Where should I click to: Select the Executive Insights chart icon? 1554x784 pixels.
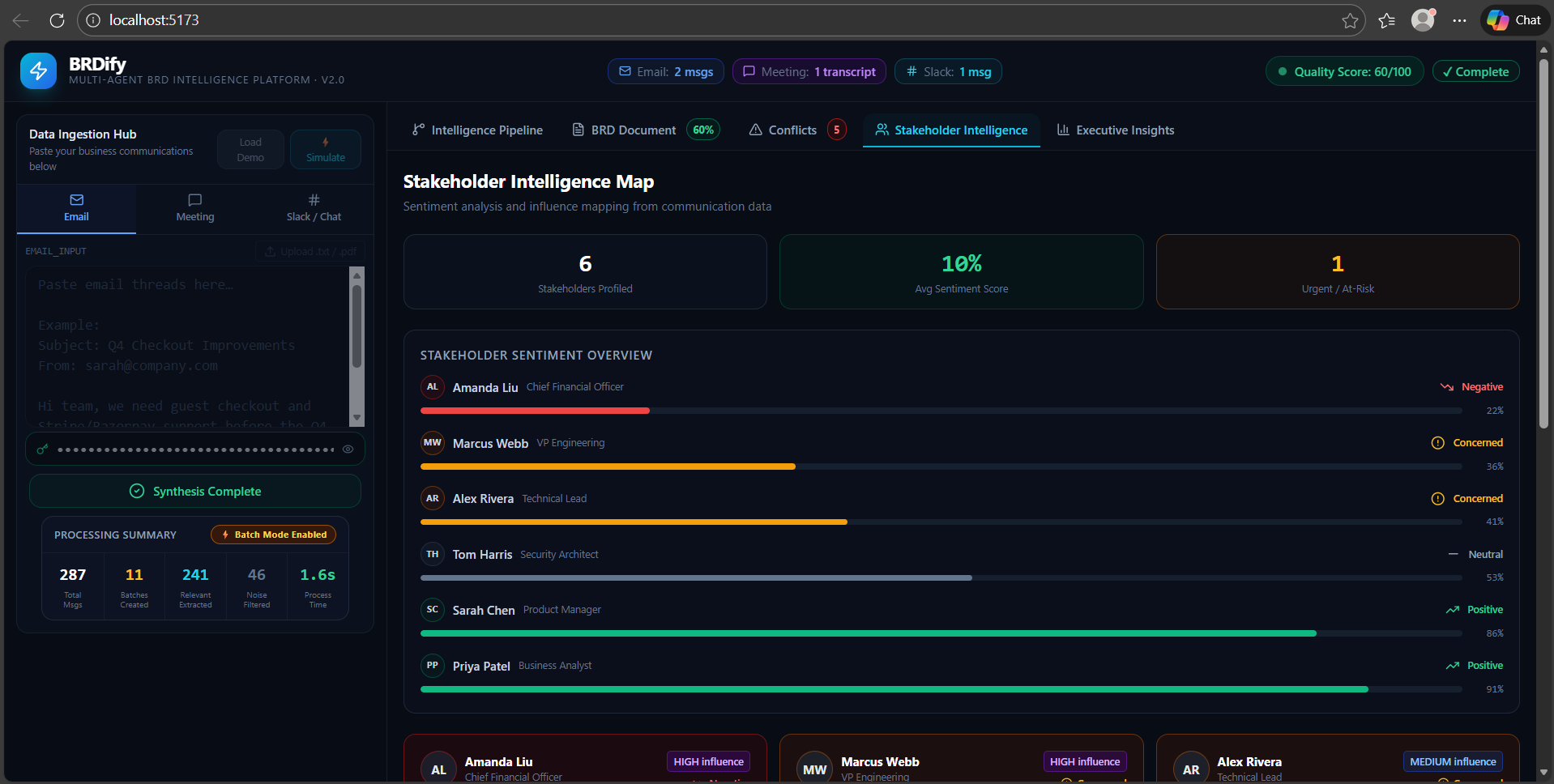click(1063, 130)
